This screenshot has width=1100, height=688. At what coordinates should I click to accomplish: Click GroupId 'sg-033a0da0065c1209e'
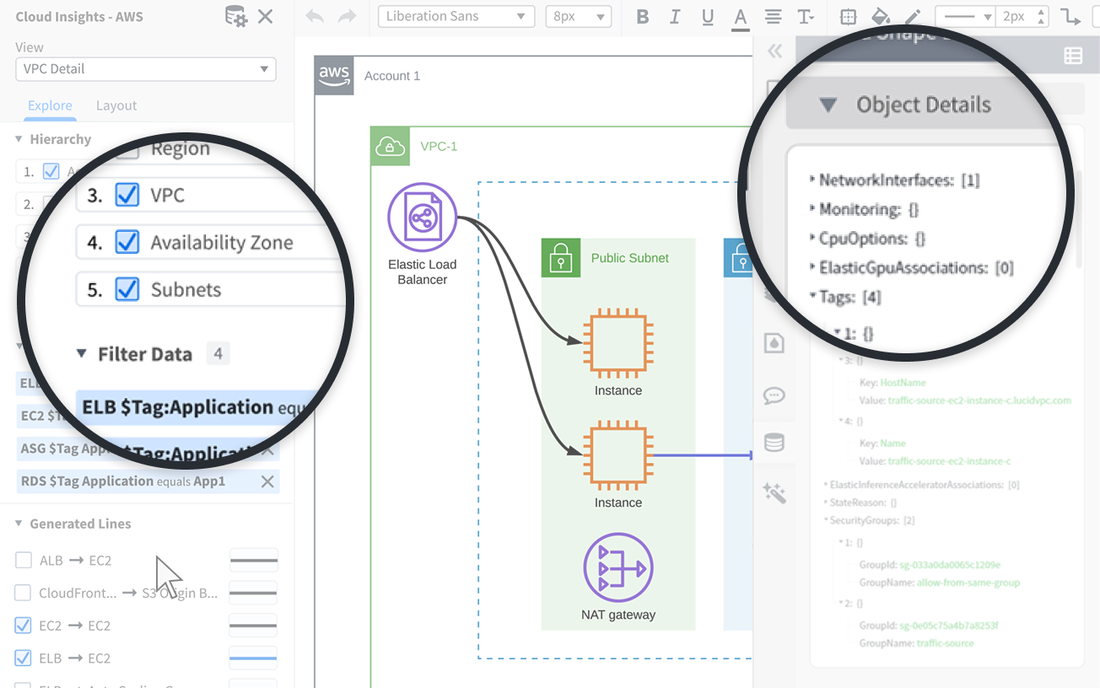point(950,565)
